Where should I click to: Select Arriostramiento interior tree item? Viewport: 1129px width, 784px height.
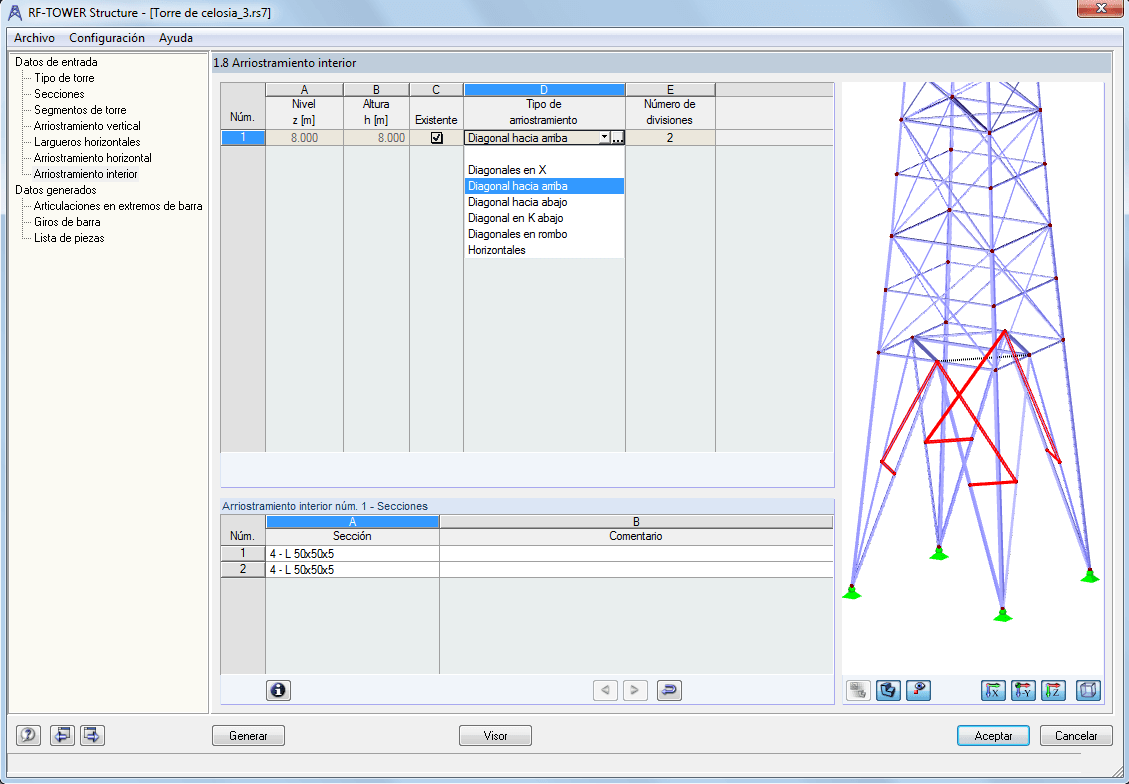[x=86, y=174]
